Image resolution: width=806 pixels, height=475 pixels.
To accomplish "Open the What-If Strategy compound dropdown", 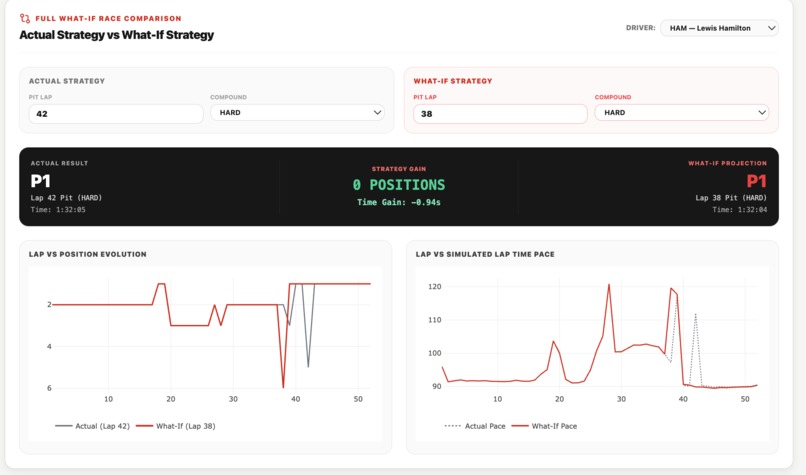I will click(x=682, y=113).
